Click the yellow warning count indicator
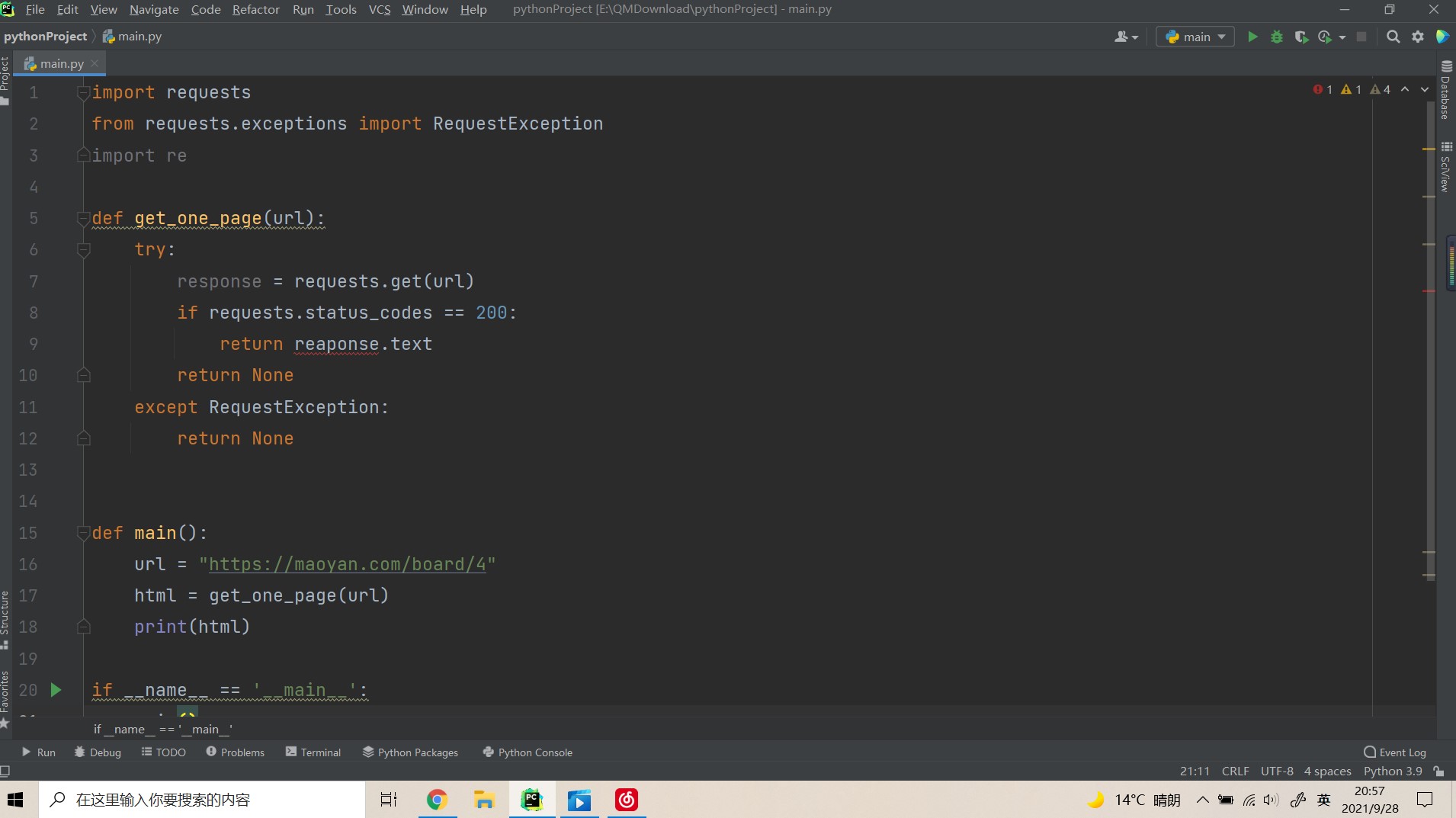 pos(1351,89)
